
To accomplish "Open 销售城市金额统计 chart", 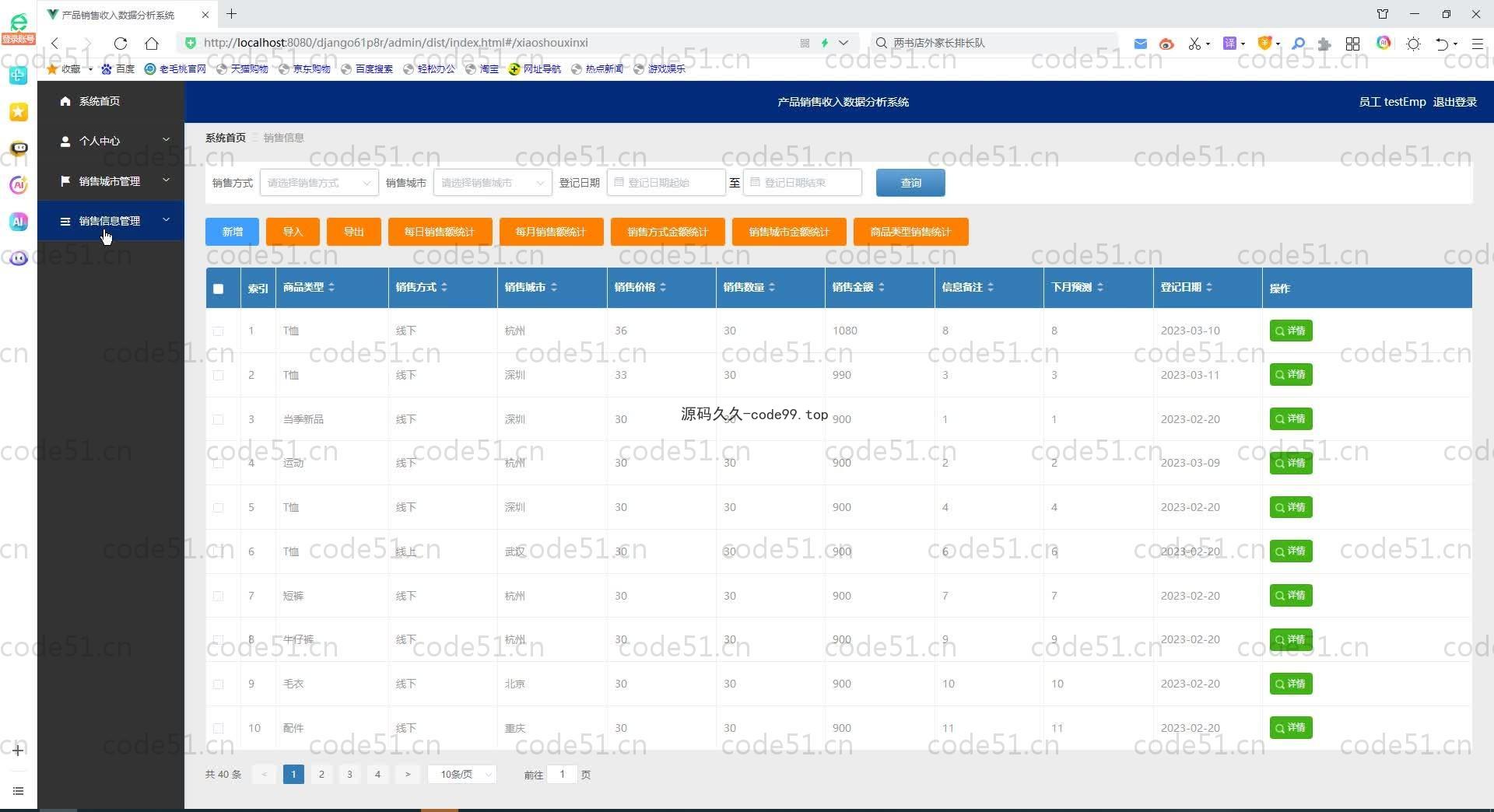I will [789, 232].
